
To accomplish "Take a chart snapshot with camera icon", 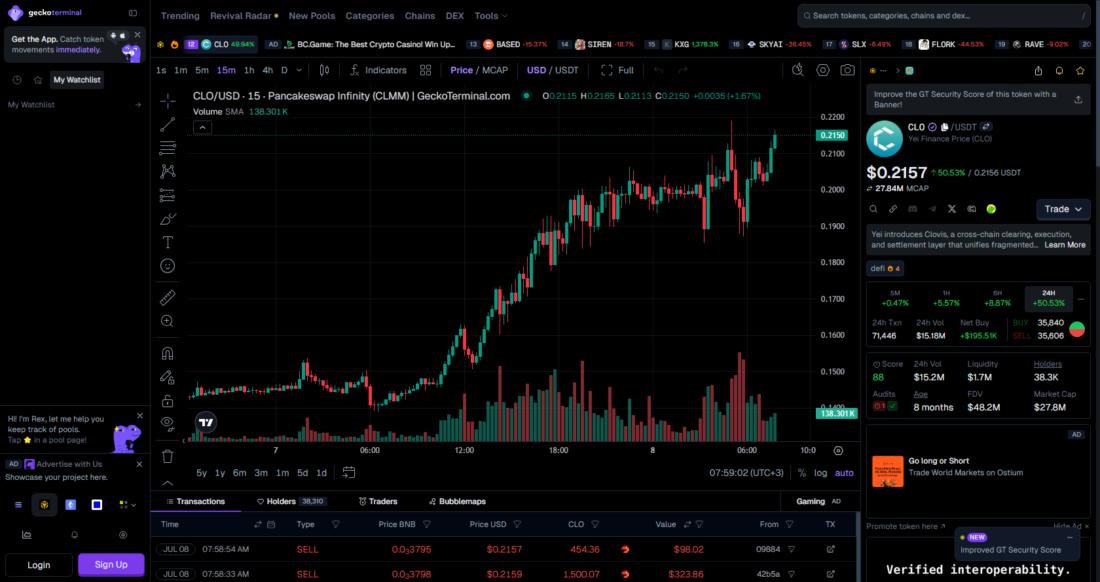I will (x=847, y=70).
